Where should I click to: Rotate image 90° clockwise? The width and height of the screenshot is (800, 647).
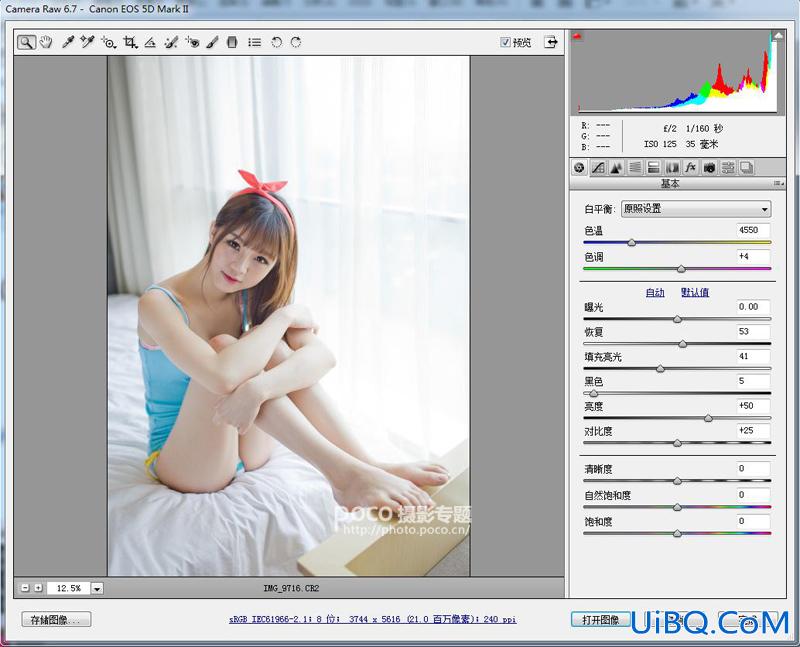pyautogui.click(x=296, y=42)
